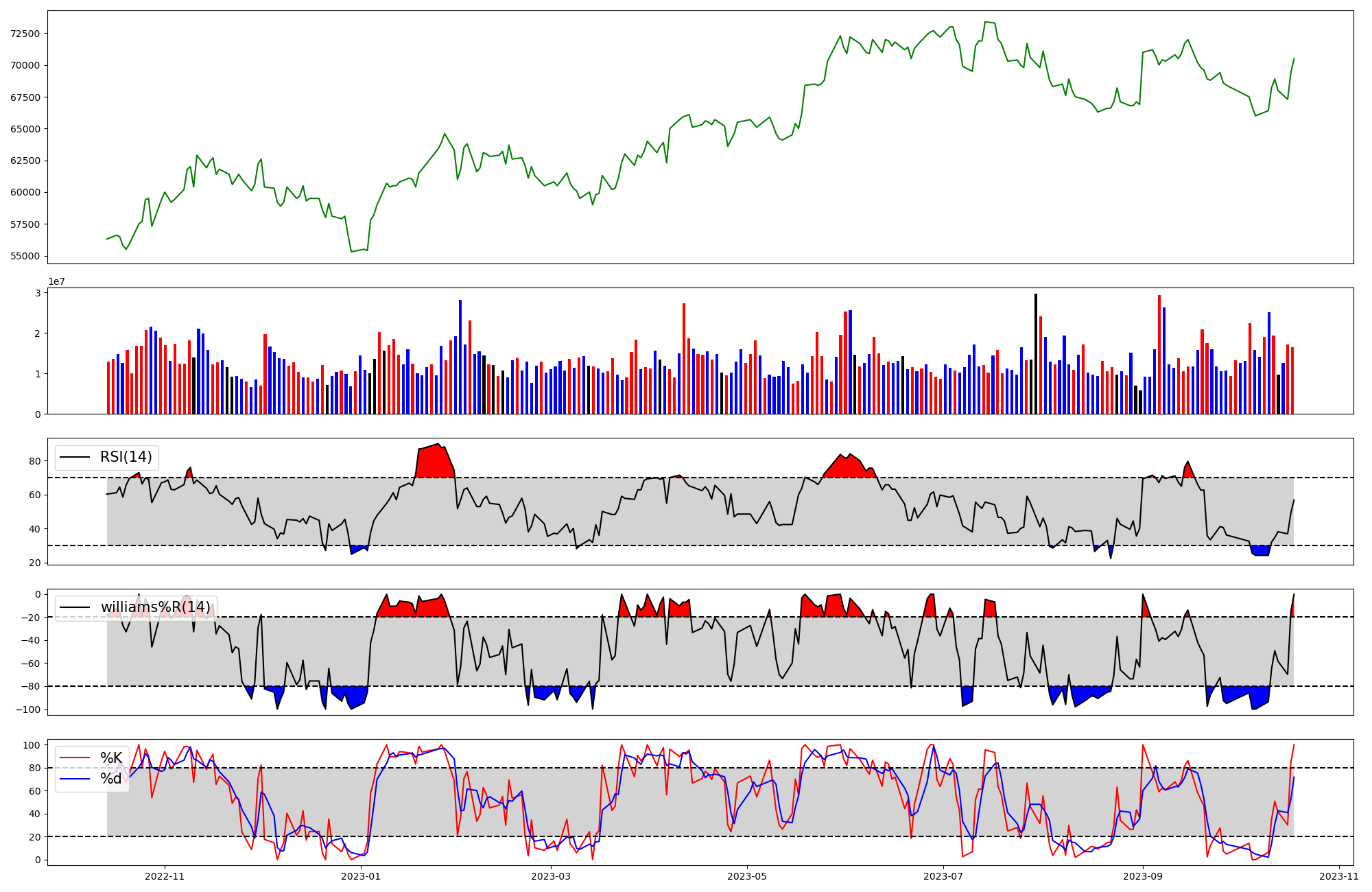Click the williams%R(14) legend label
The width and height of the screenshot is (1372, 892).
(x=155, y=607)
